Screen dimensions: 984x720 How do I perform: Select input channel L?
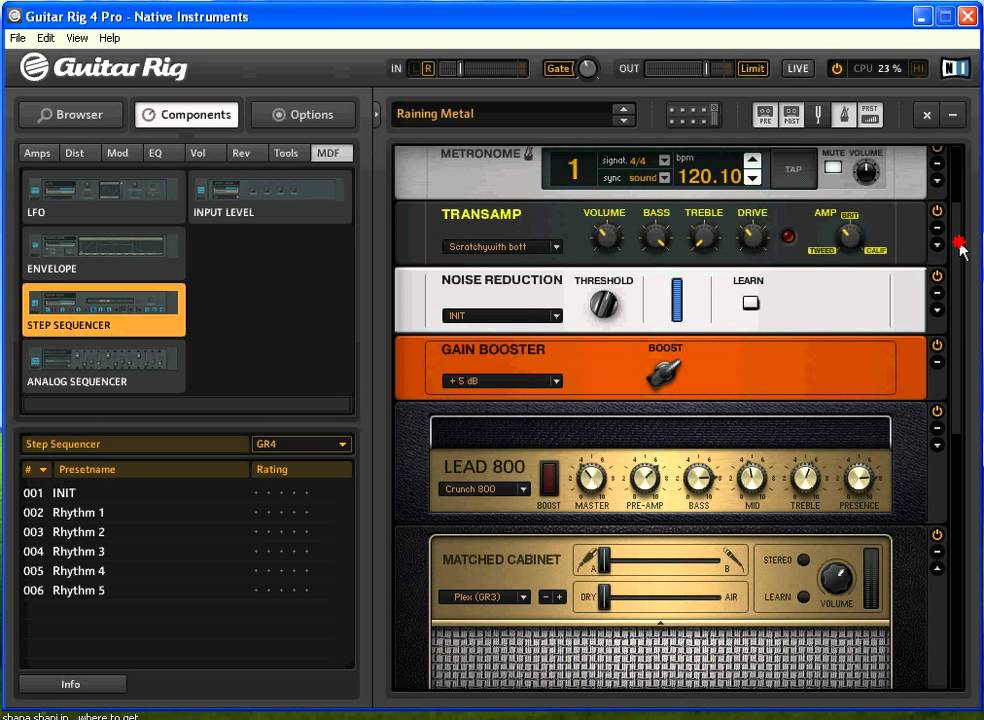(415, 68)
